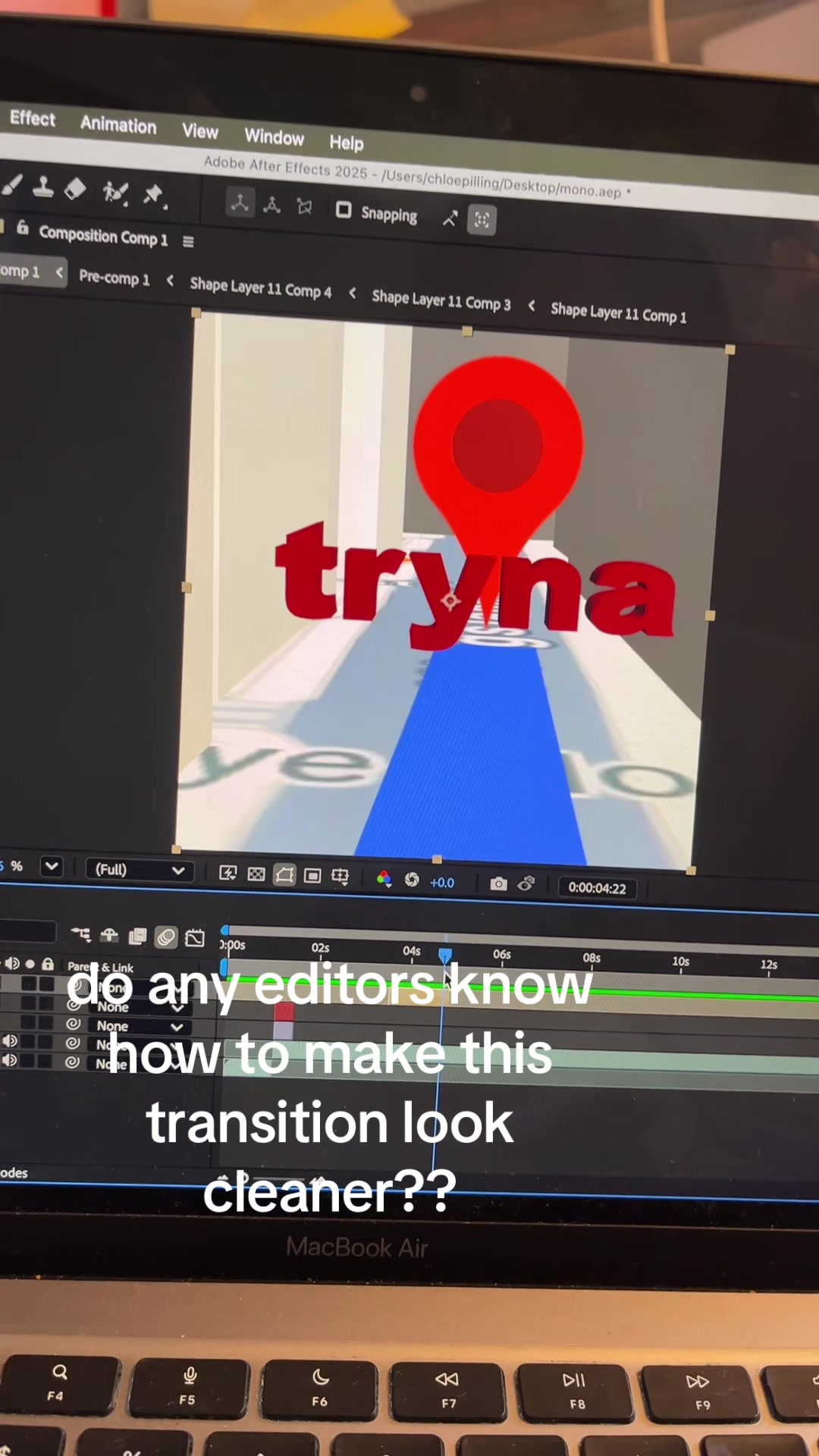Viewport: 819px width, 1456px height.
Task: Select the Eraser tool
Action: click(75, 189)
